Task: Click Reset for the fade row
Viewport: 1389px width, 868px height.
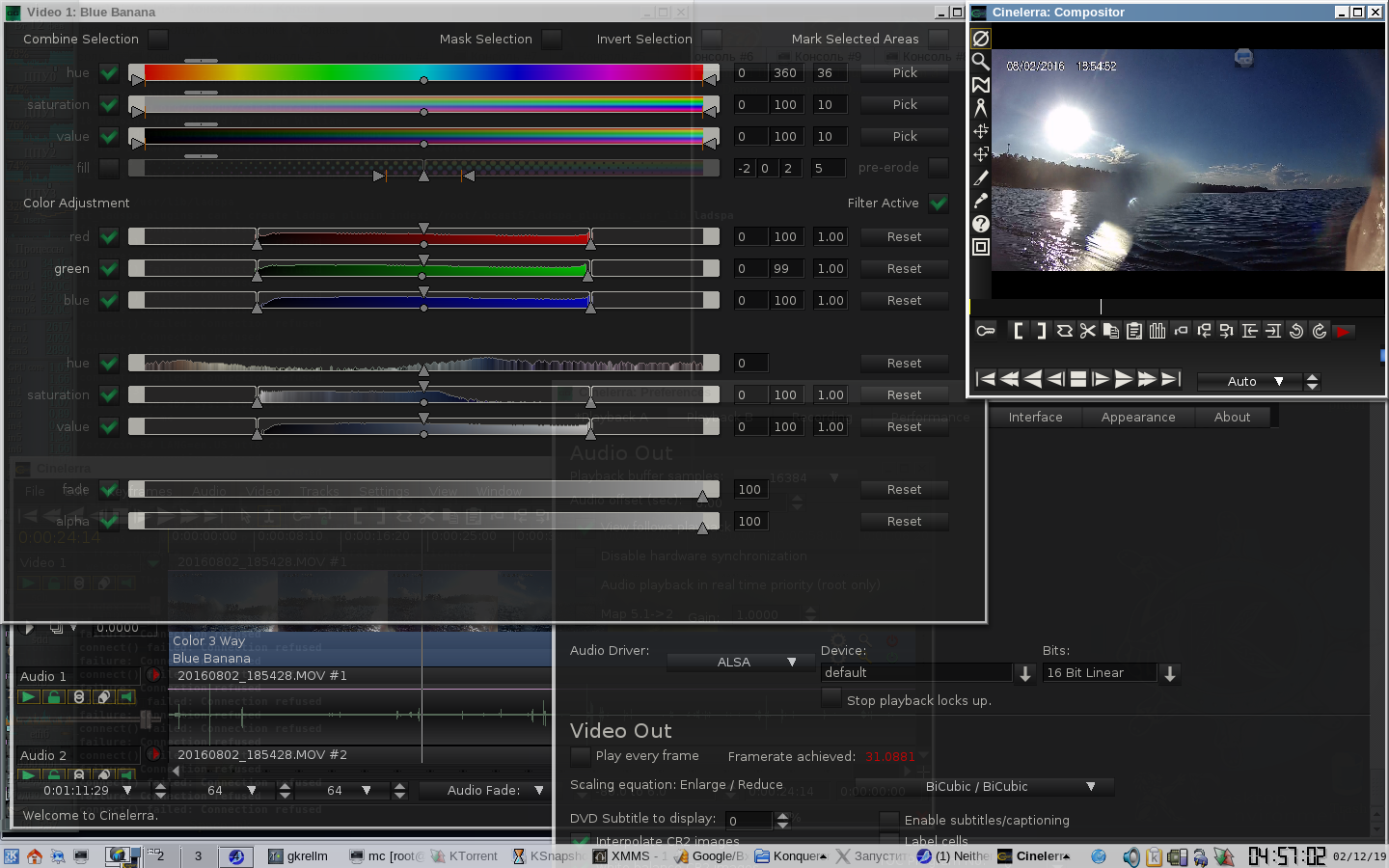Action: tap(905, 490)
